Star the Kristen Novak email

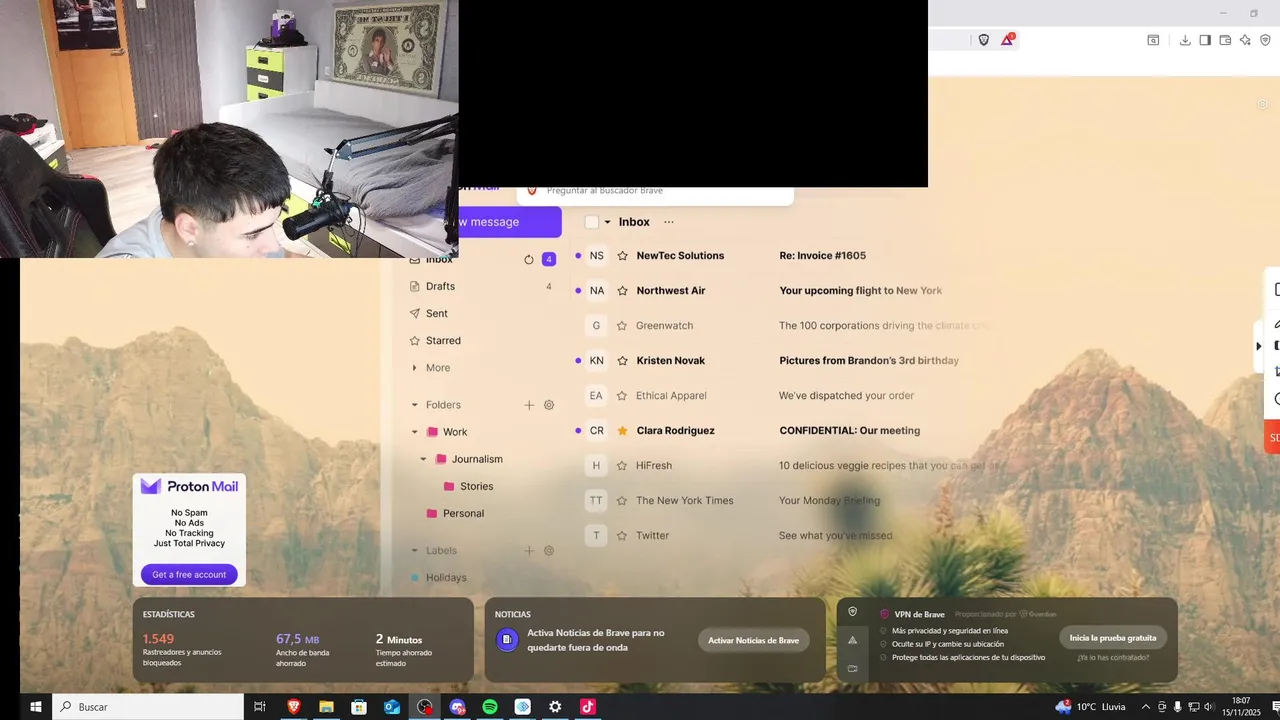[622, 360]
